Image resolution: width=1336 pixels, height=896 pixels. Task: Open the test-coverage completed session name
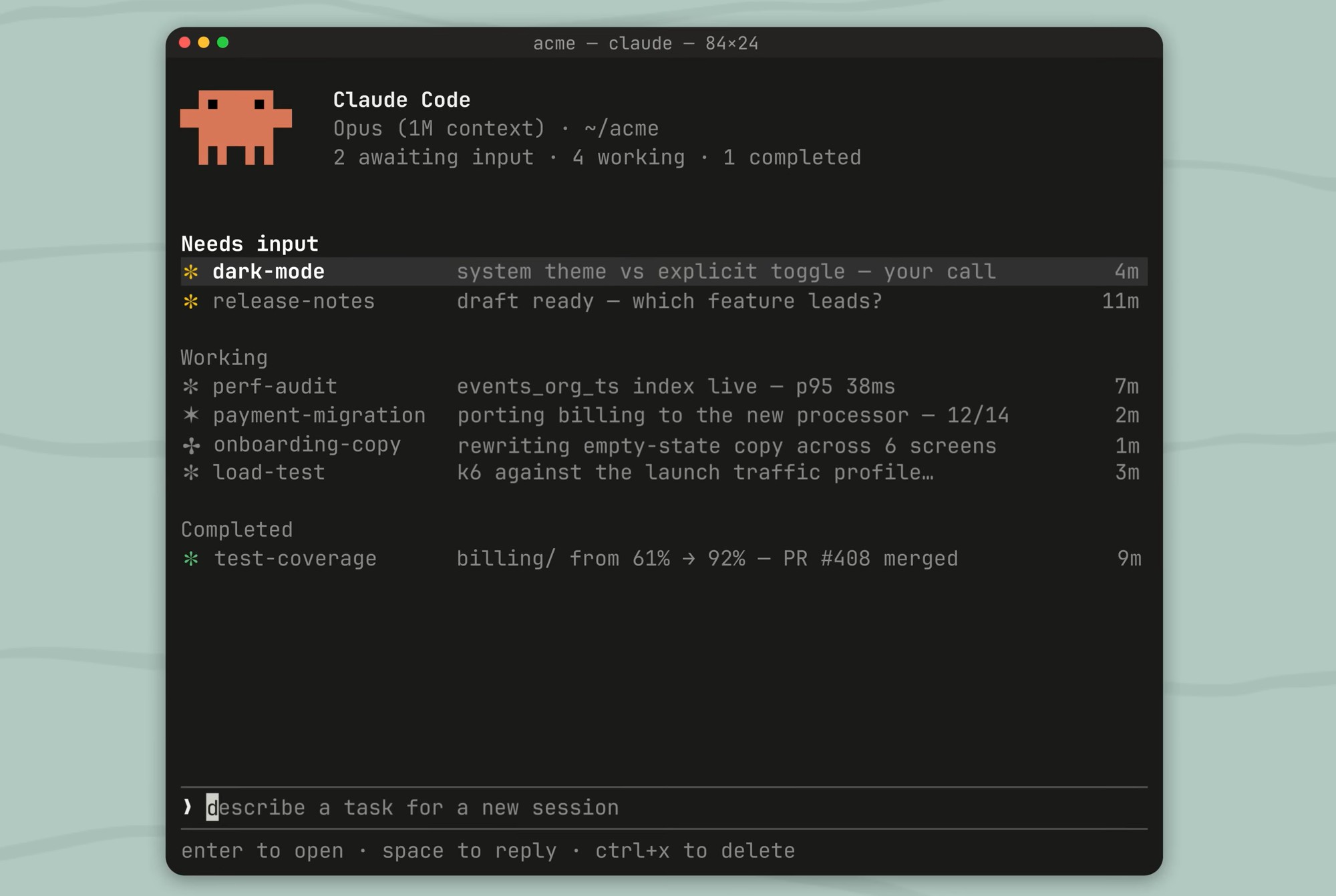295,559
